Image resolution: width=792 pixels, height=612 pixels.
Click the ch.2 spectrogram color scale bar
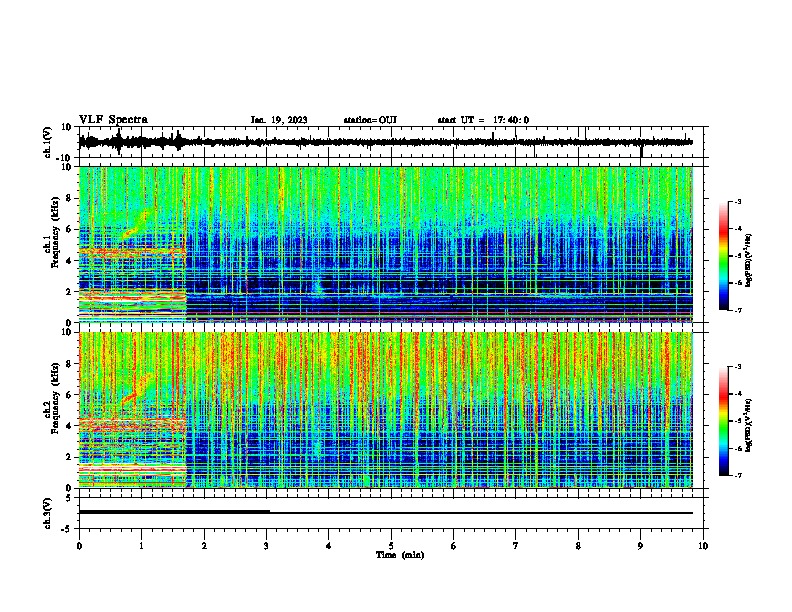723,421
